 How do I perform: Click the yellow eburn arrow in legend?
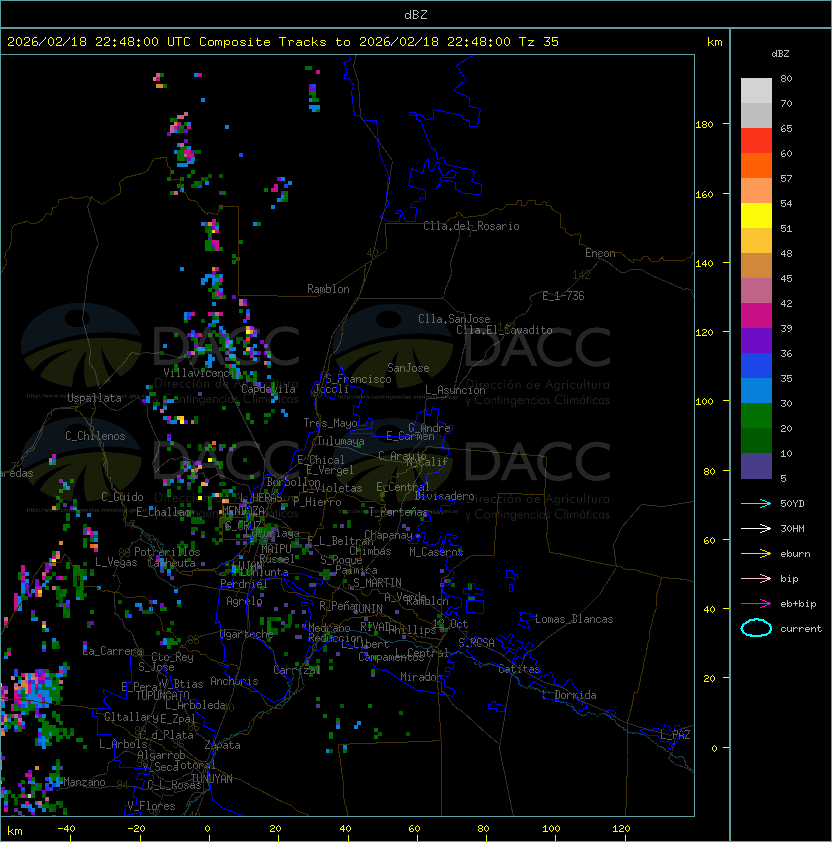point(756,554)
